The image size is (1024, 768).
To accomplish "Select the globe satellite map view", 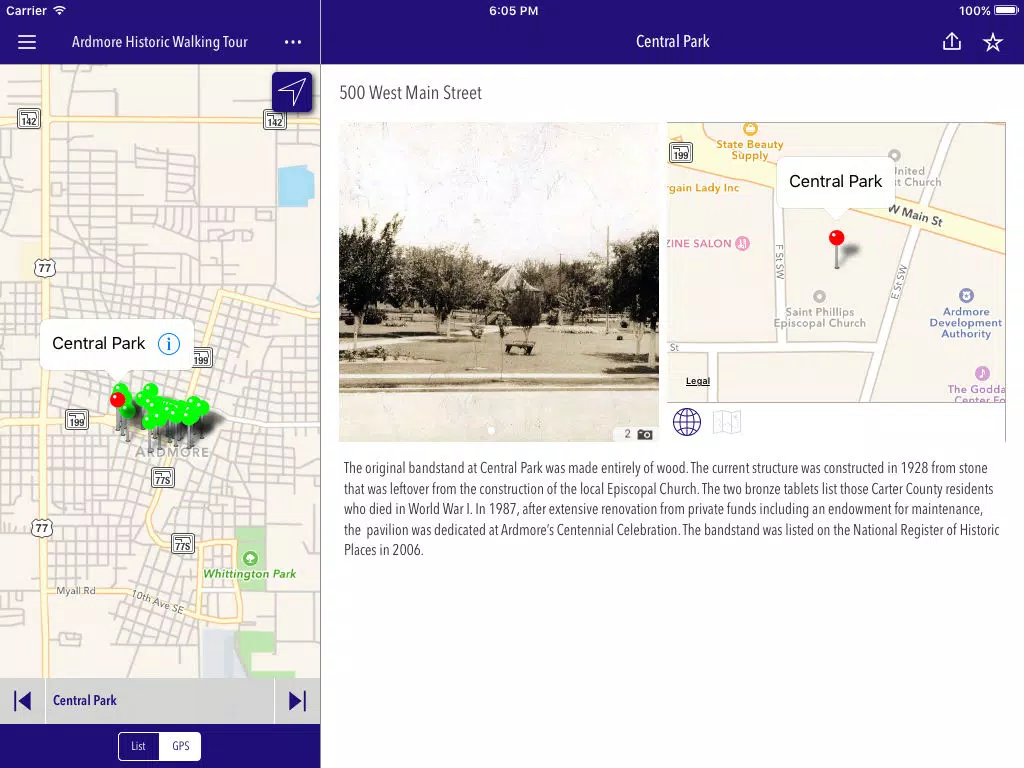I will [x=687, y=422].
